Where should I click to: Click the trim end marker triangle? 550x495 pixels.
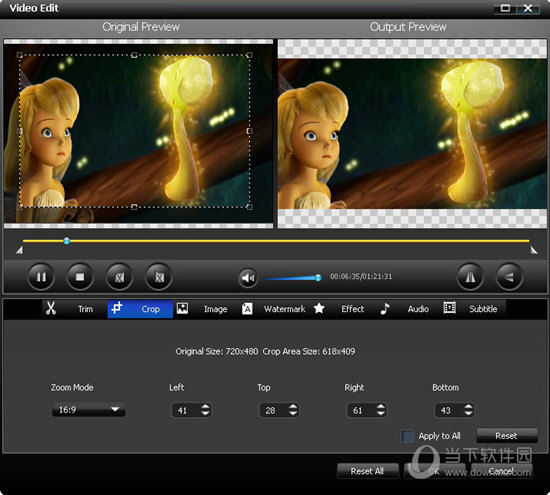coord(534,250)
